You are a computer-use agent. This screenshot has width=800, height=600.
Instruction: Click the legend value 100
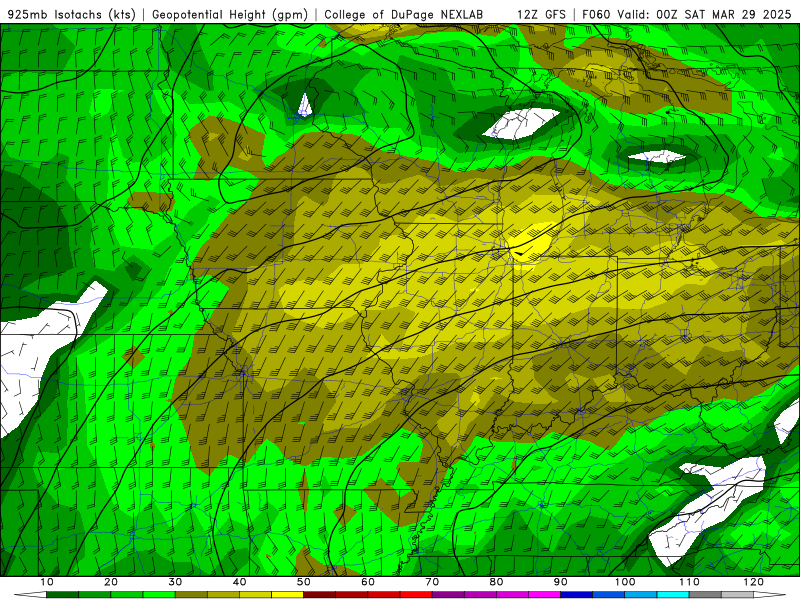pyautogui.click(x=625, y=582)
